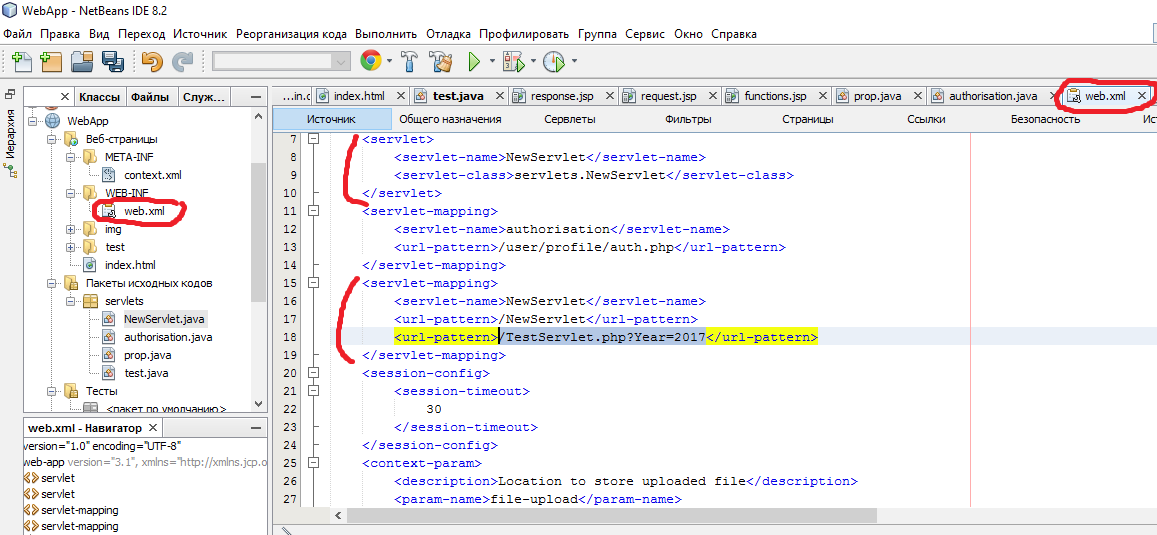Image resolution: width=1157 pixels, height=535 pixels.
Task: Close the web.xml Навигатор panel
Action: click(x=153, y=428)
